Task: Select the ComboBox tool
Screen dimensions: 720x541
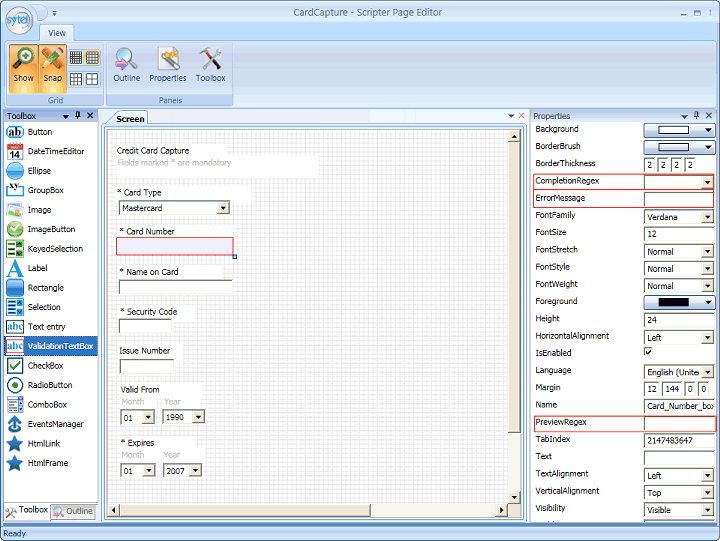Action: pyautogui.click(x=51, y=405)
